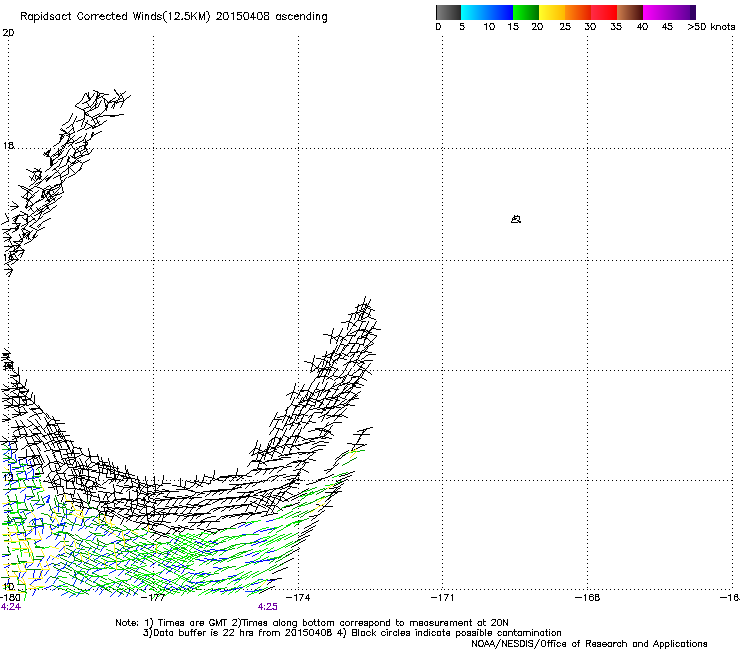
Task: Click the 'Data buffer is 22 hrs' note line
Action: pos(352,633)
